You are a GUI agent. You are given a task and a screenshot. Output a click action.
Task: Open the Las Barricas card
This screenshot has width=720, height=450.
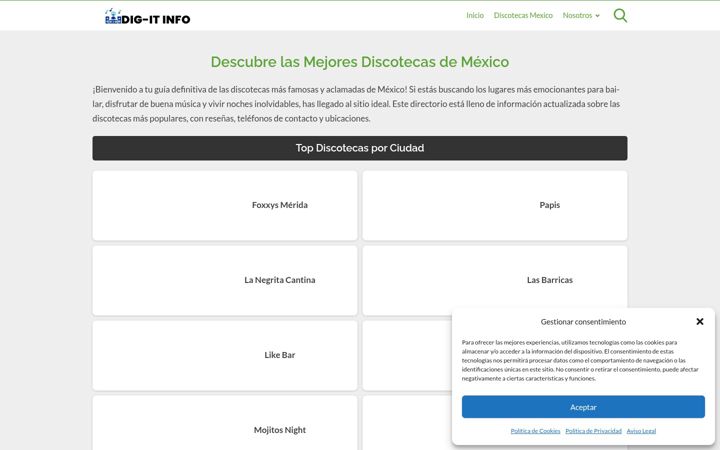(495, 280)
